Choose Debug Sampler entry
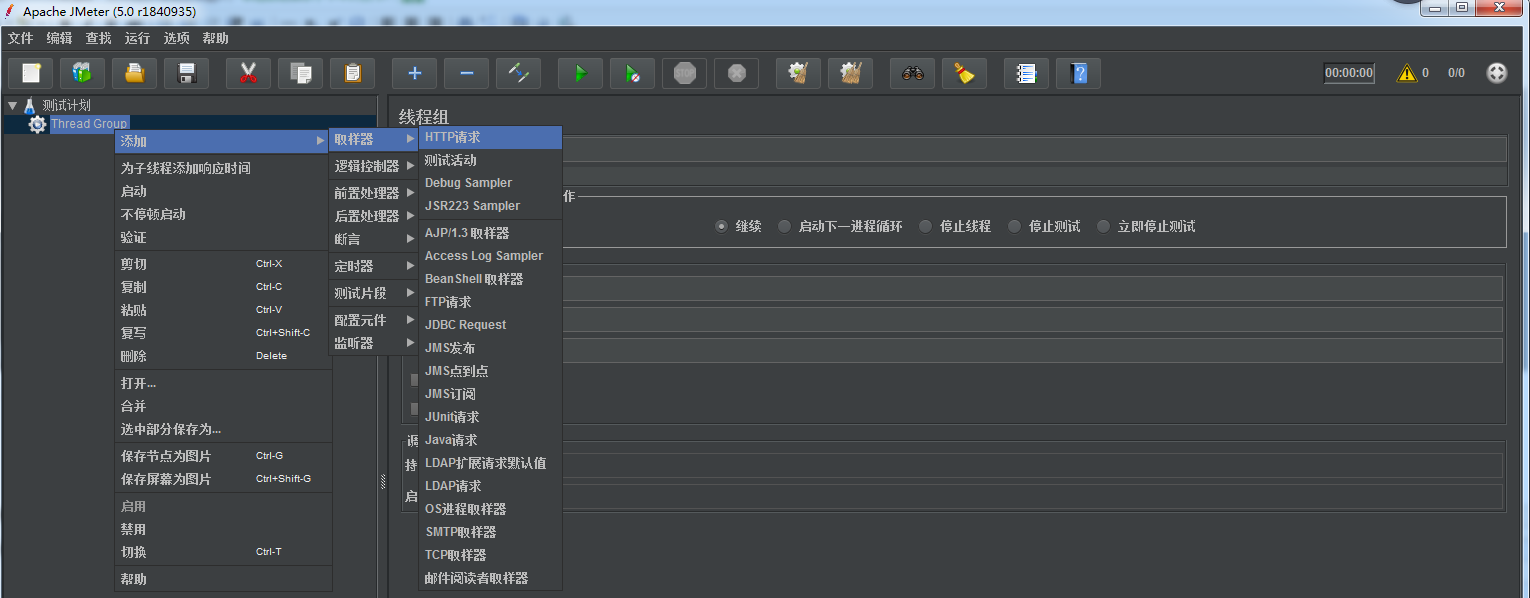The image size is (1530, 598). pos(490,183)
